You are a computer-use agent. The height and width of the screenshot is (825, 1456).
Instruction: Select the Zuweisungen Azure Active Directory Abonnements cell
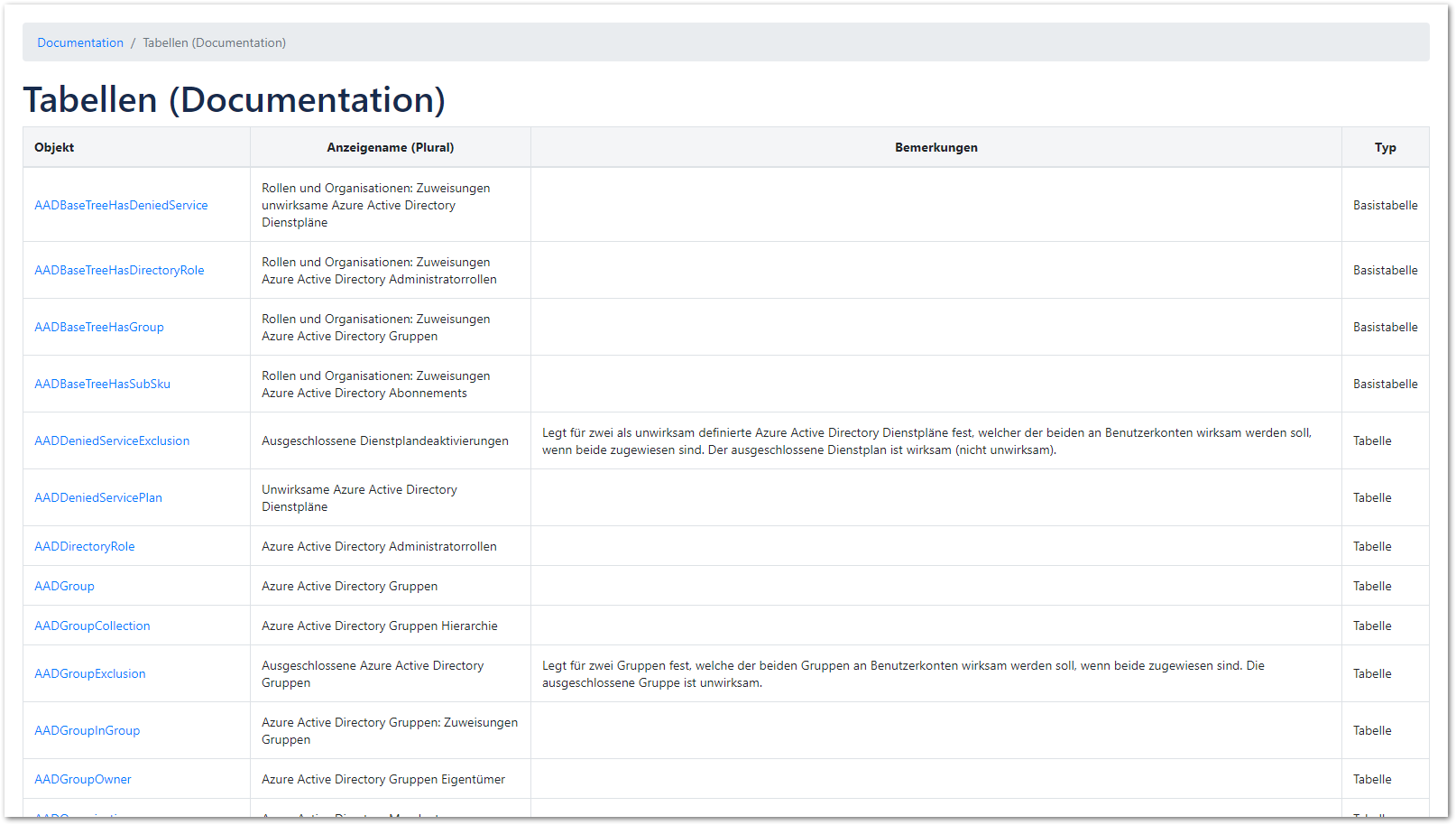pyautogui.click(x=391, y=384)
